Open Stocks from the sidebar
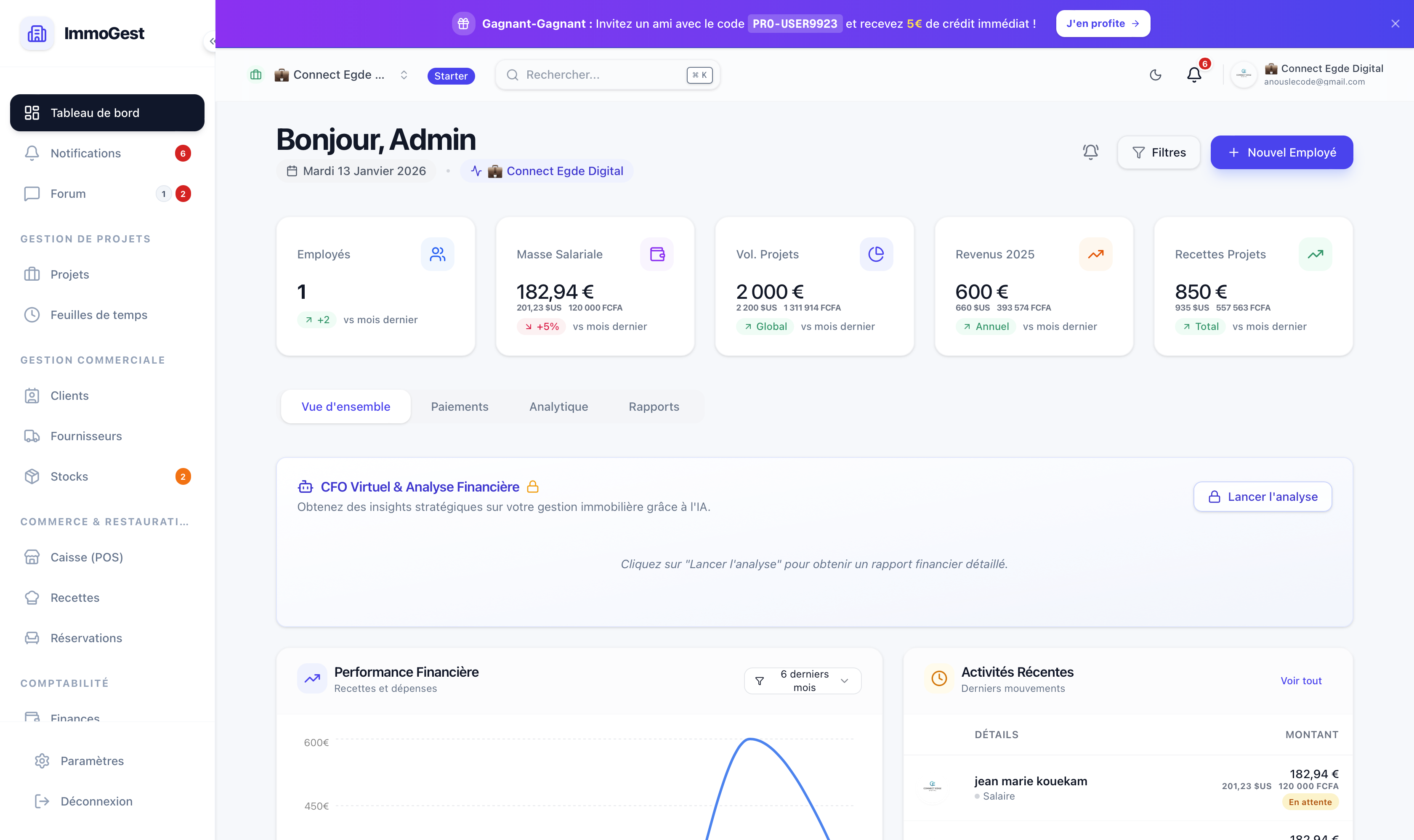Viewport: 1414px width, 840px height. (69, 477)
